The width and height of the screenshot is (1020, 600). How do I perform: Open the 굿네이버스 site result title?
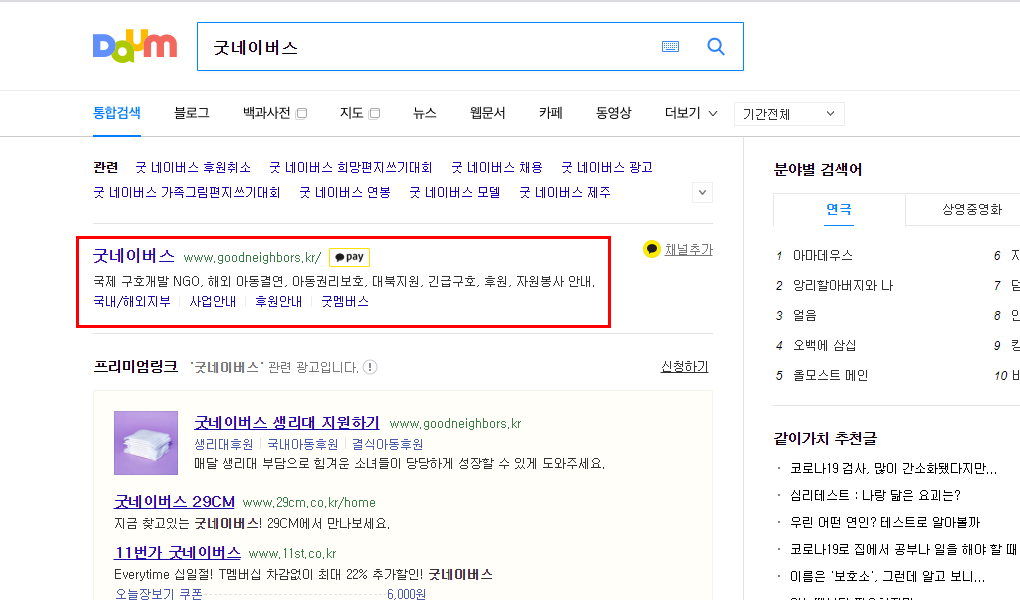pos(134,256)
